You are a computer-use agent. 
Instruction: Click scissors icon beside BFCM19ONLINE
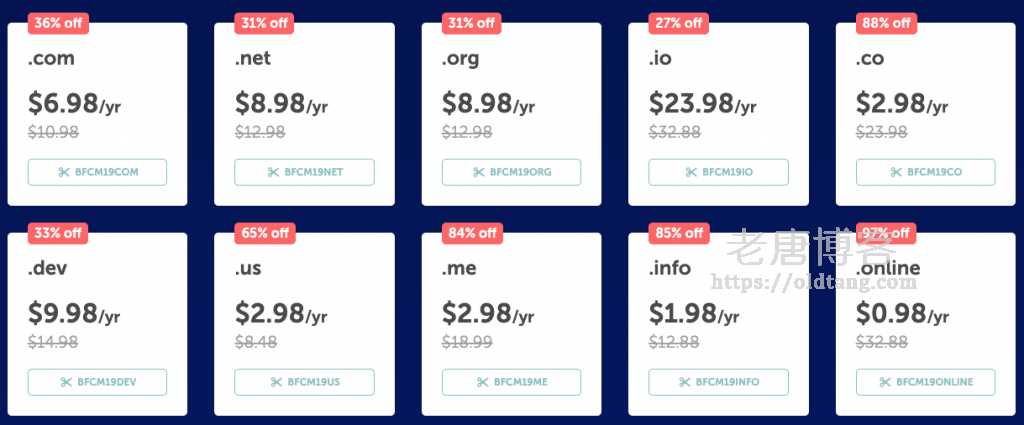pyautogui.click(x=886, y=382)
